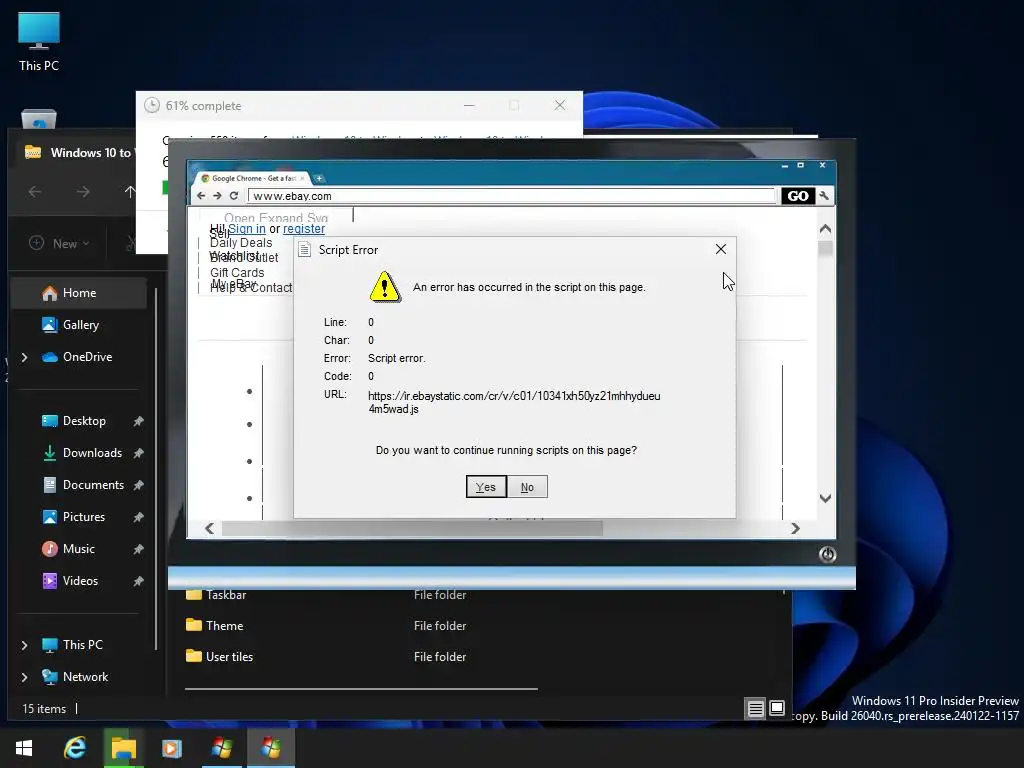This screenshot has width=1024, height=768.
Task: Expand the Network tree node
Action: (x=24, y=677)
